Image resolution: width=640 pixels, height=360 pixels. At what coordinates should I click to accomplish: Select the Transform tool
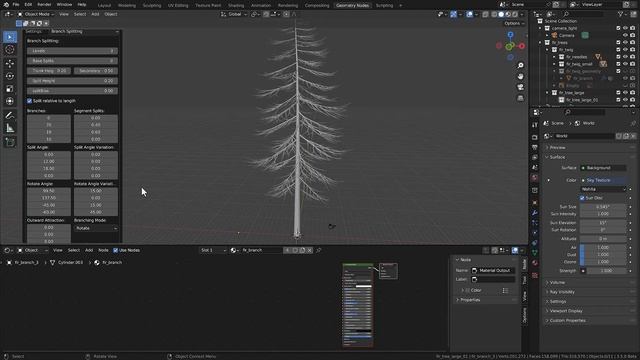10,101
